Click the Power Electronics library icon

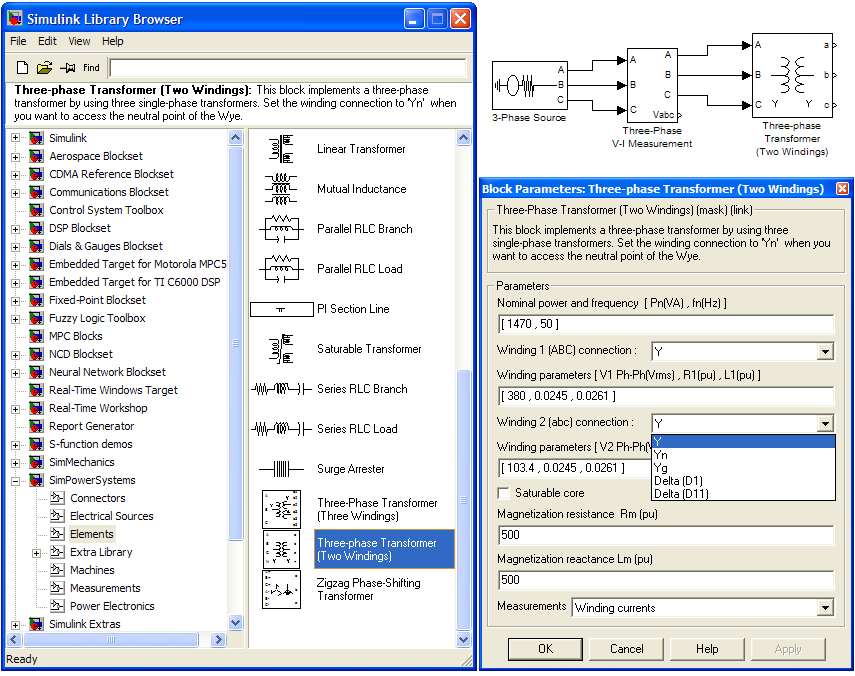[57, 606]
